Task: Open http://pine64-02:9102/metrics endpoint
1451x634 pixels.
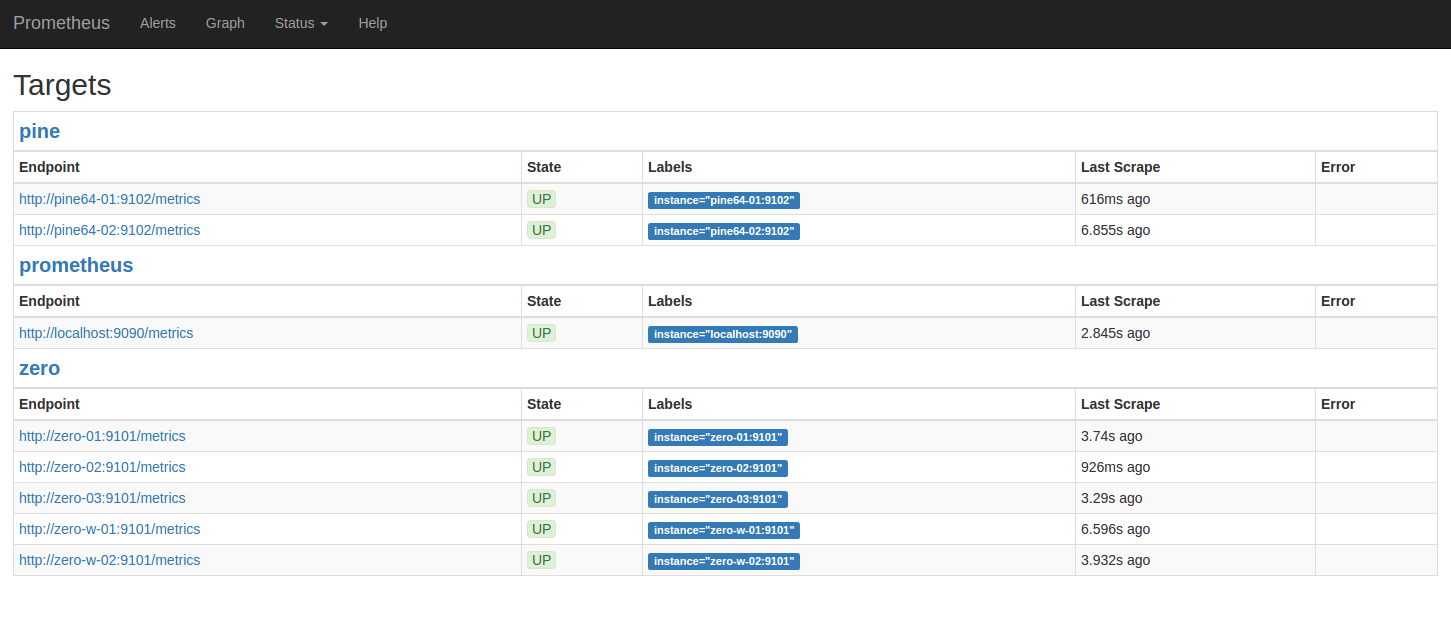Action: click(109, 230)
